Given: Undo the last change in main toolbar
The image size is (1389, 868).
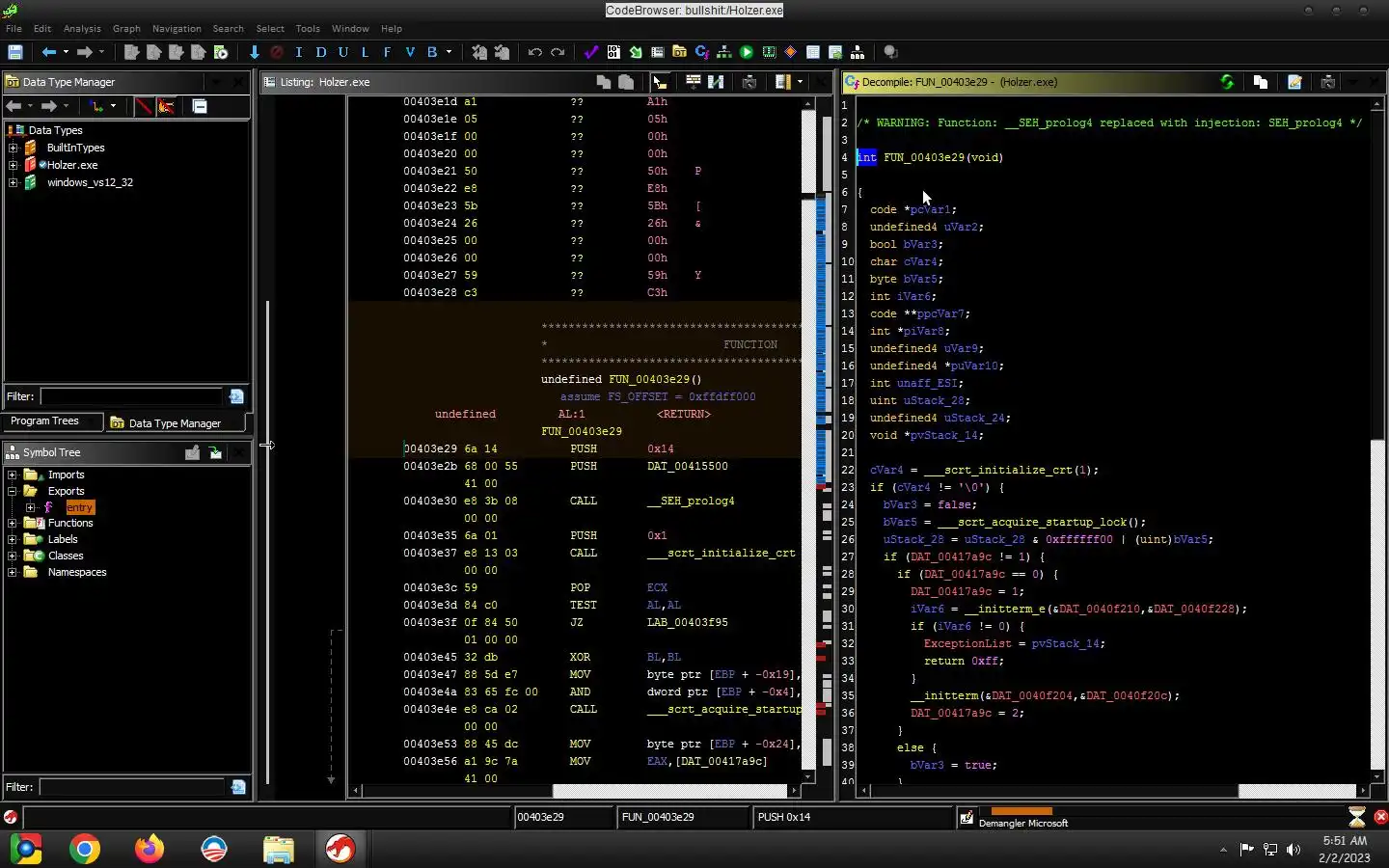Looking at the screenshot, I should click(x=534, y=52).
